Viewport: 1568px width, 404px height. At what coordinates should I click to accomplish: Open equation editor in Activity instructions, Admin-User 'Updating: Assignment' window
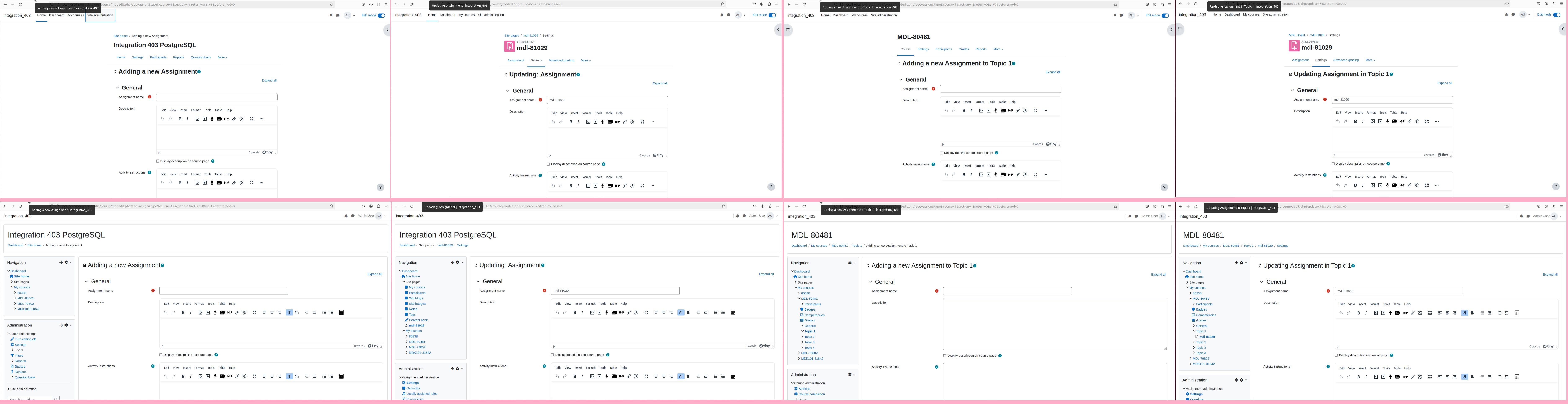733,377
